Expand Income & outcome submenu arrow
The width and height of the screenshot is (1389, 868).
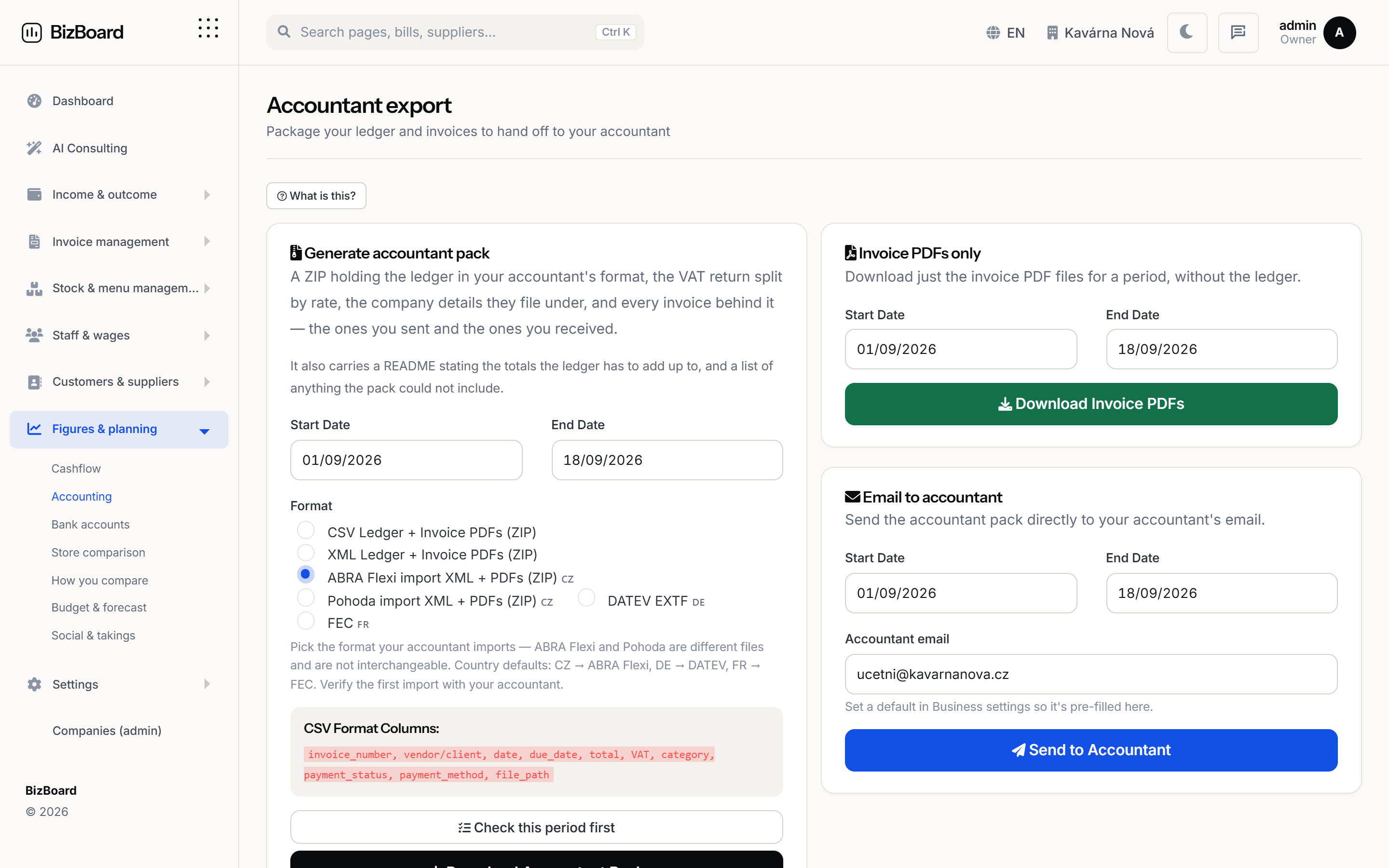click(207, 195)
